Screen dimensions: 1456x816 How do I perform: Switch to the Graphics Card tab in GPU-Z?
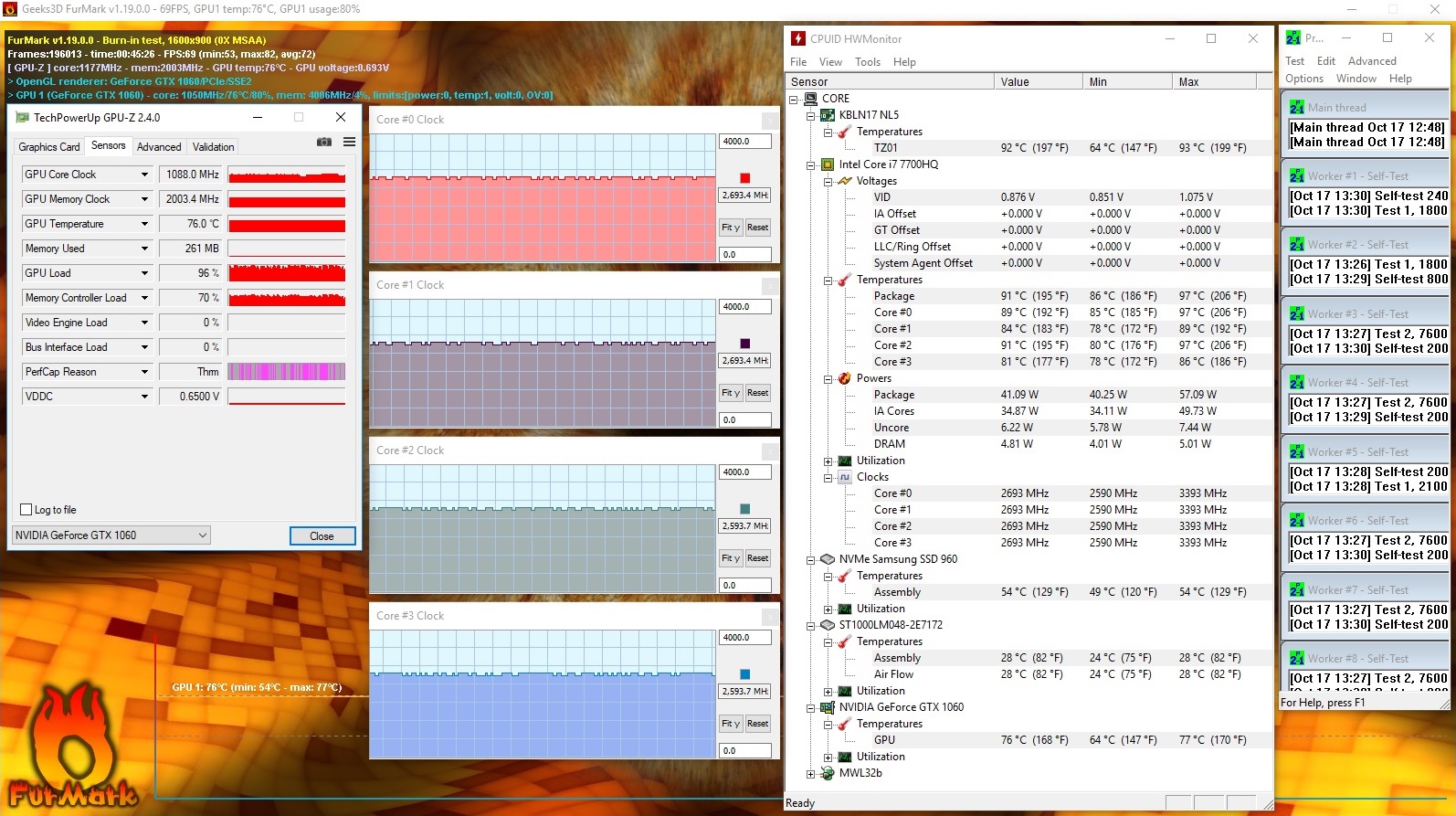pos(49,147)
